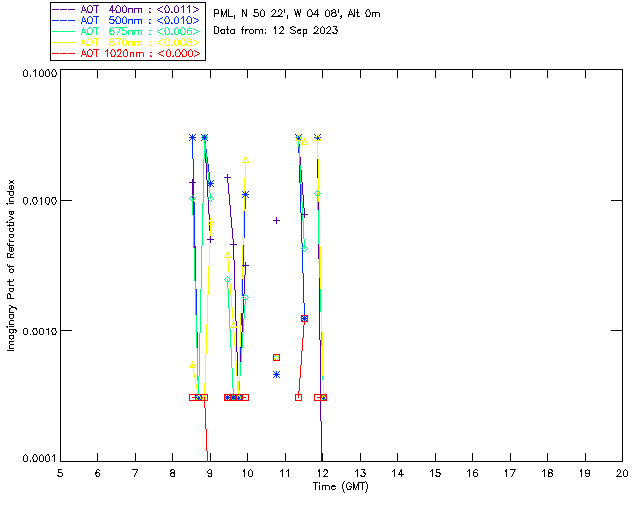The height and width of the screenshot is (512, 640).
Task: Click the y-axis tick label '0.0010'
Action: tap(39, 331)
